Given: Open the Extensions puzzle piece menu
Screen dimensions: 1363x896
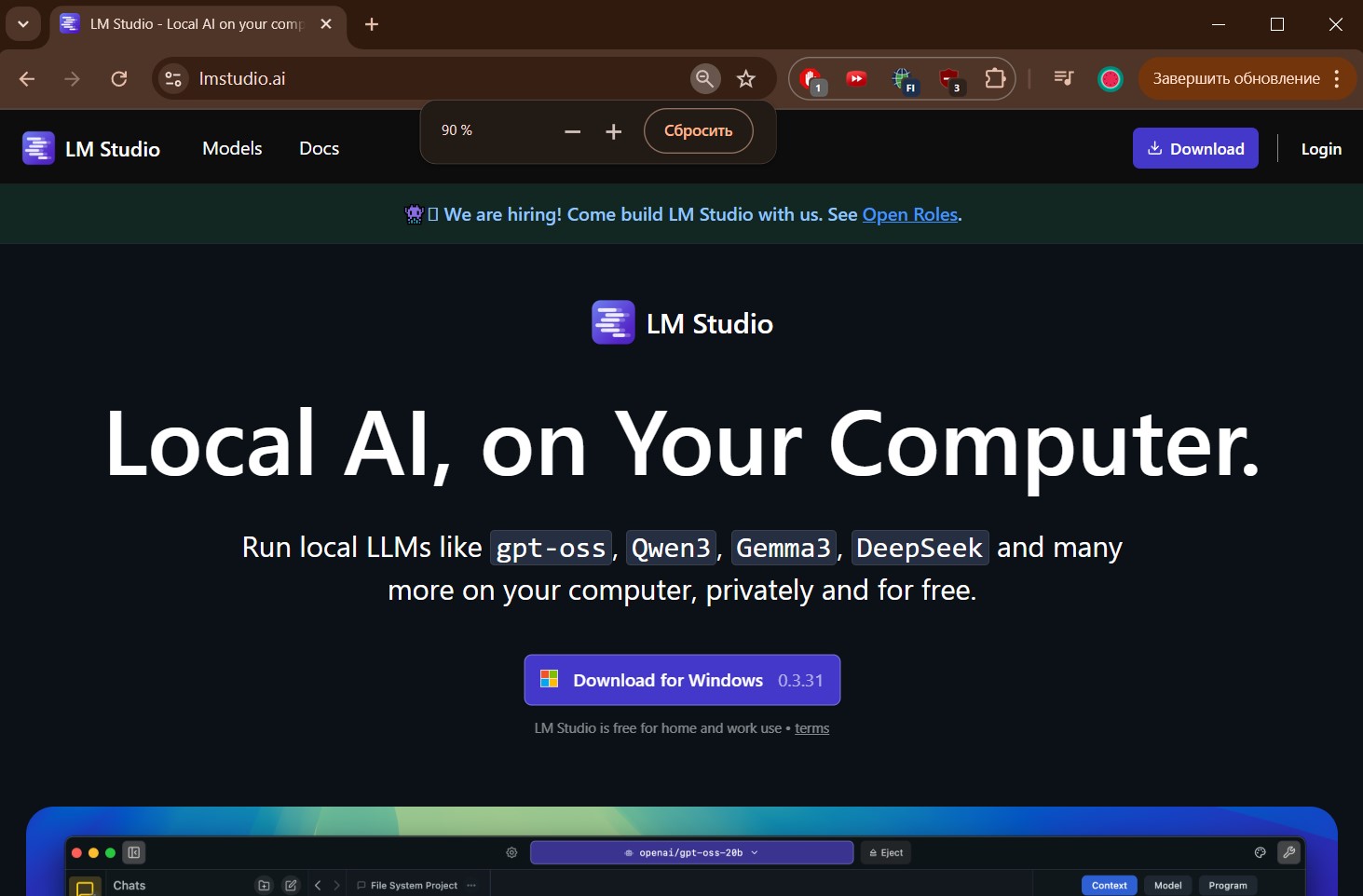Looking at the screenshot, I should [x=995, y=79].
